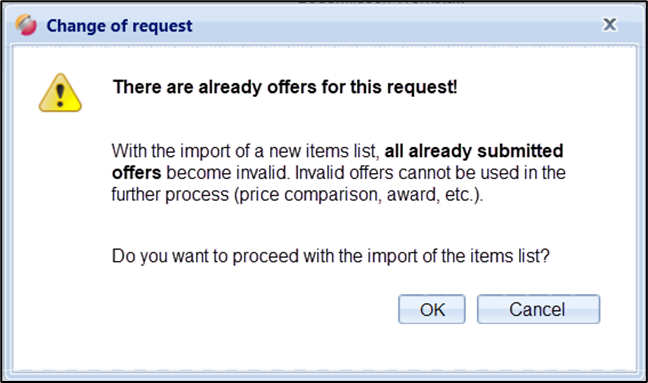Cancel the items list import
Viewport: 648px width, 383px height.
[x=538, y=309]
